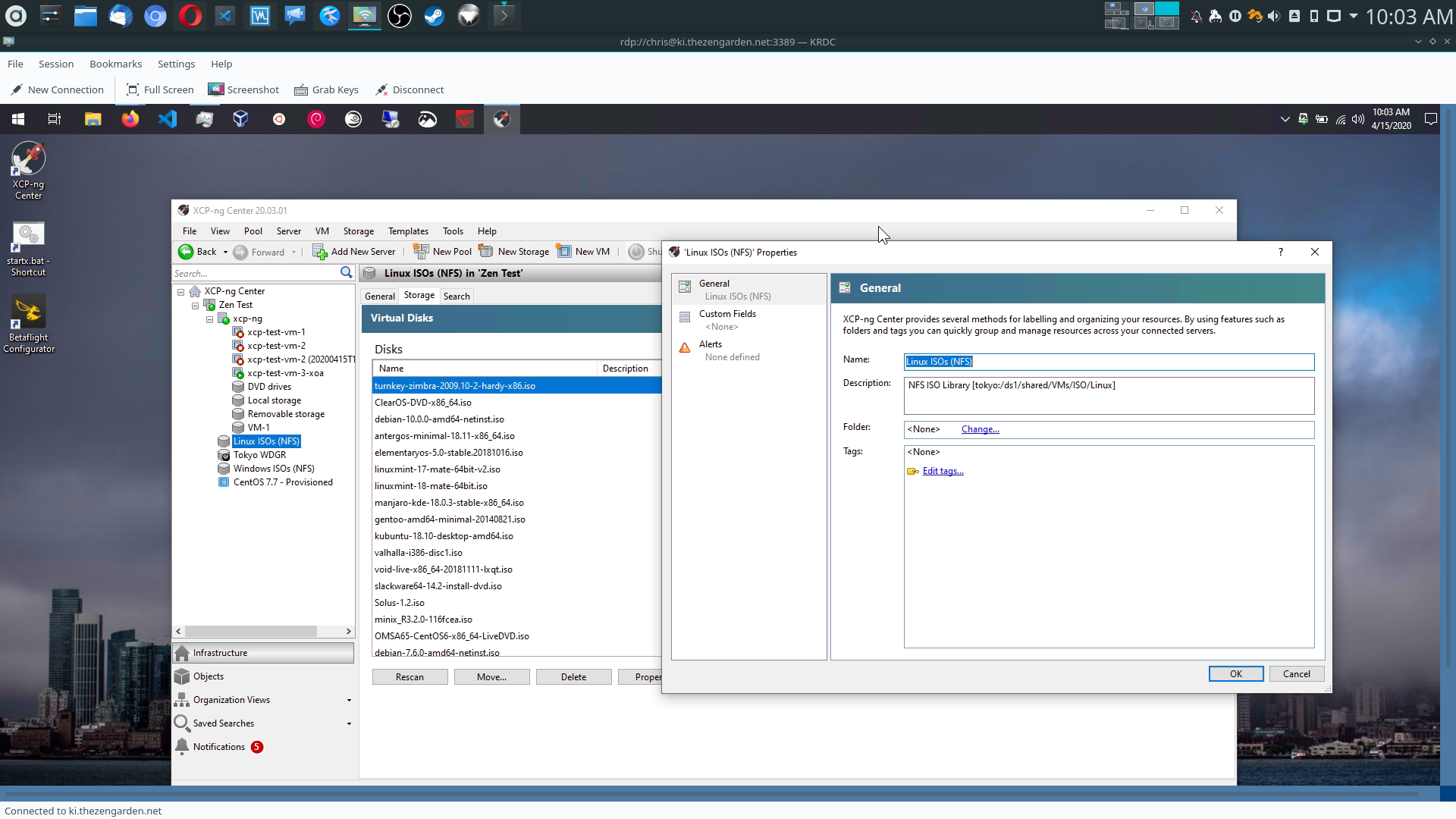The height and width of the screenshot is (819, 1456).
Task: Switch to the Search tab of storage view
Action: tap(457, 297)
